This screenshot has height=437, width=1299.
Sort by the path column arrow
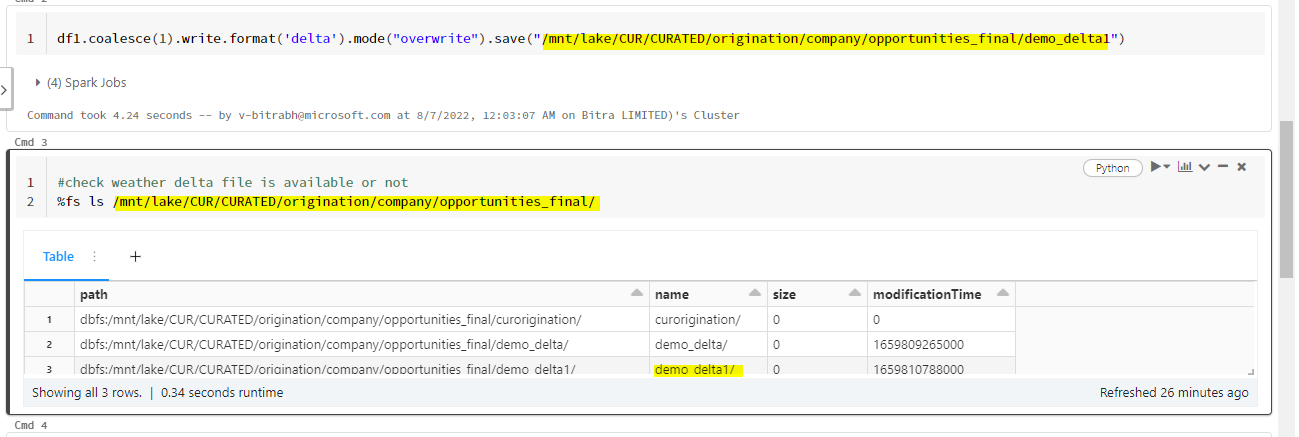[x=636, y=294]
